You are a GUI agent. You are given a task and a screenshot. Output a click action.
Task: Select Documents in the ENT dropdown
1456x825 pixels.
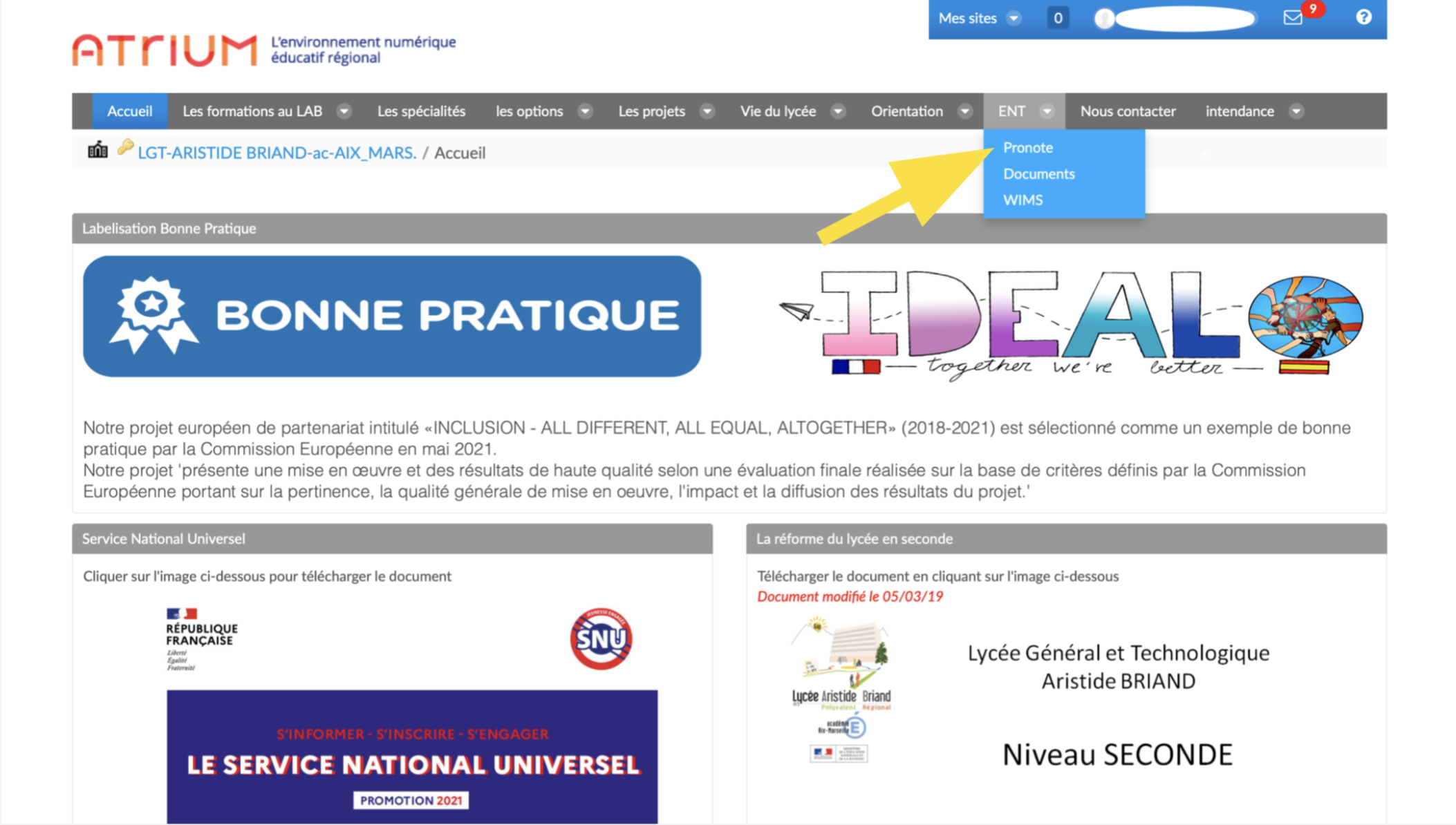pyautogui.click(x=1039, y=173)
